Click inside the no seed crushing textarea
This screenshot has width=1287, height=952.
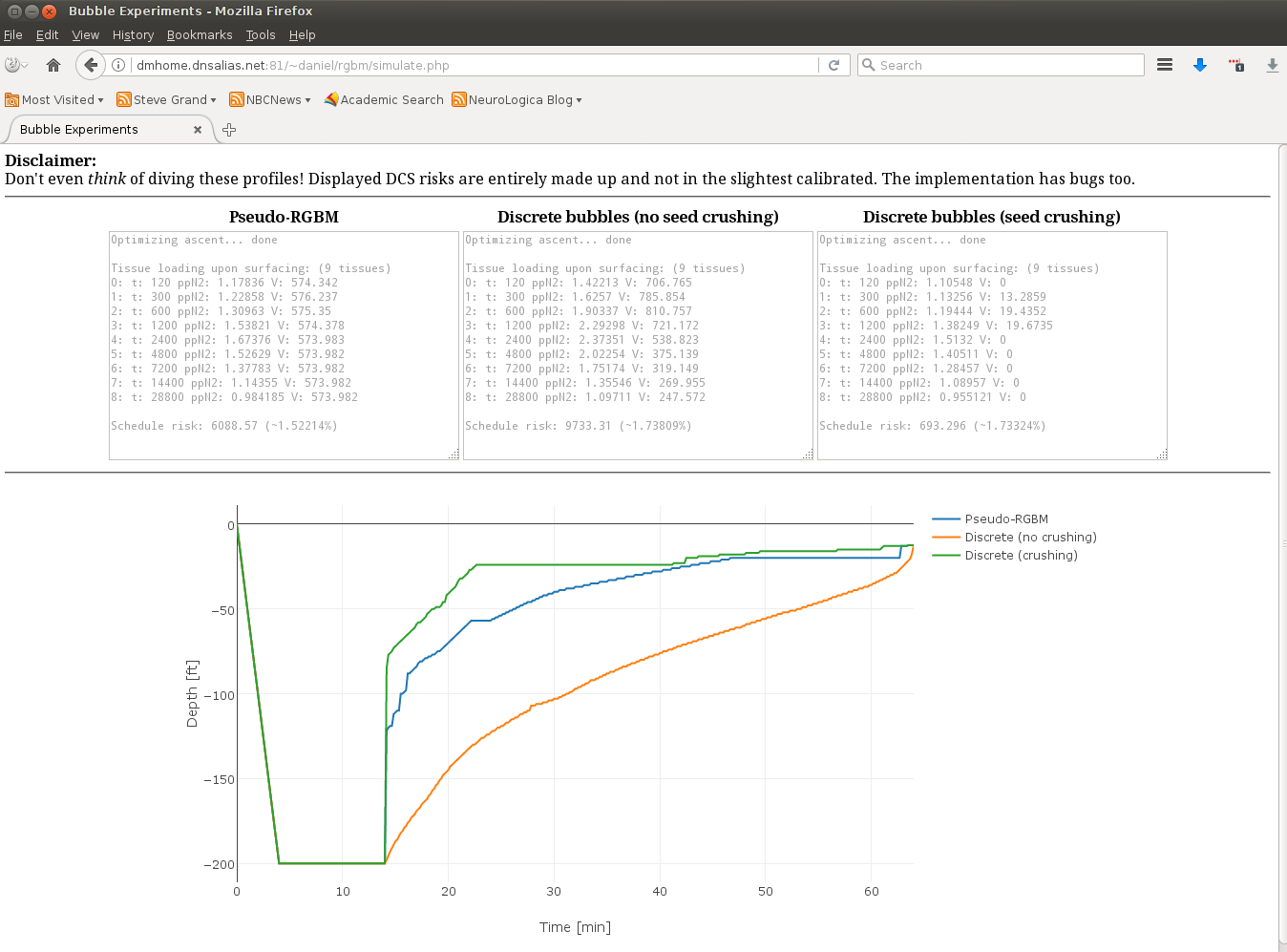pos(638,346)
